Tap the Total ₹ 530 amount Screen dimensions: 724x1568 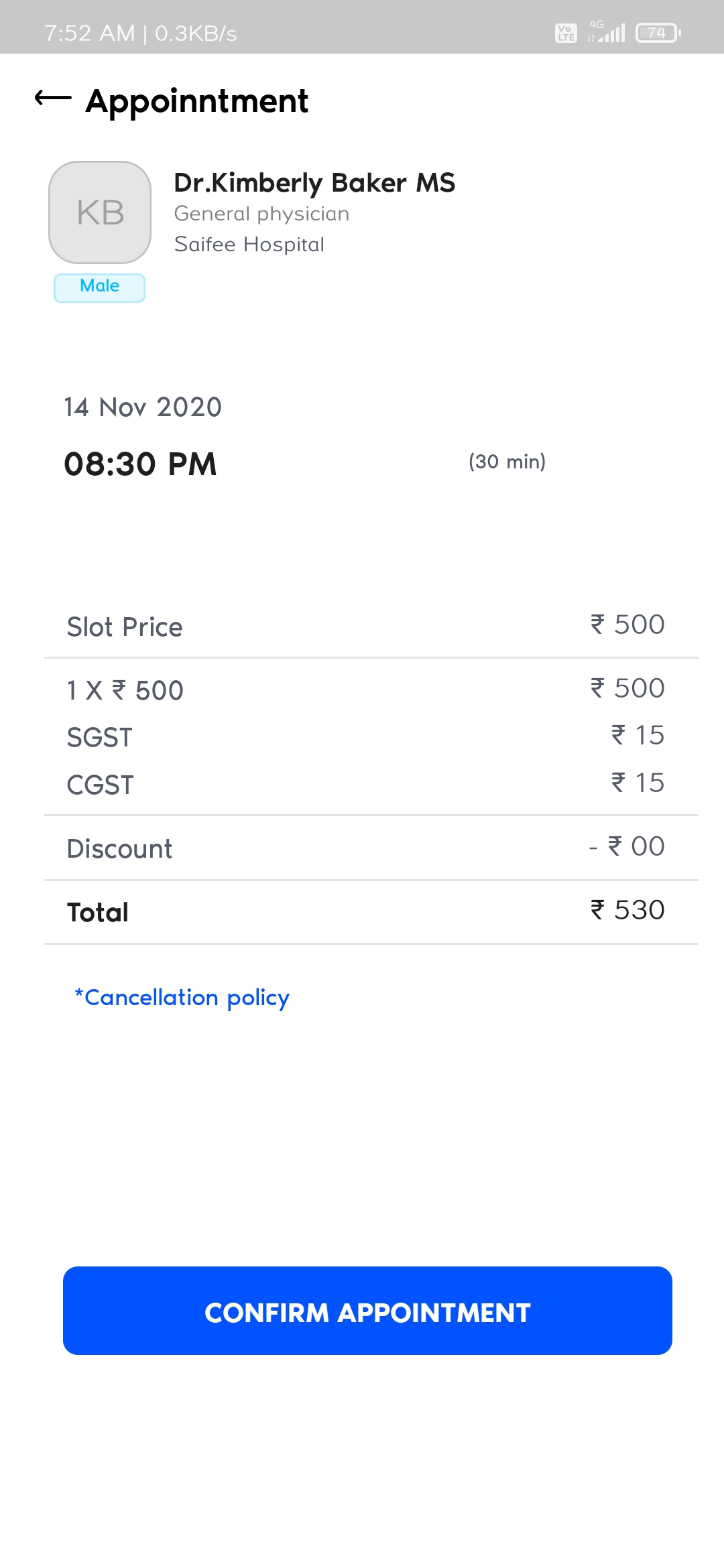coord(627,910)
